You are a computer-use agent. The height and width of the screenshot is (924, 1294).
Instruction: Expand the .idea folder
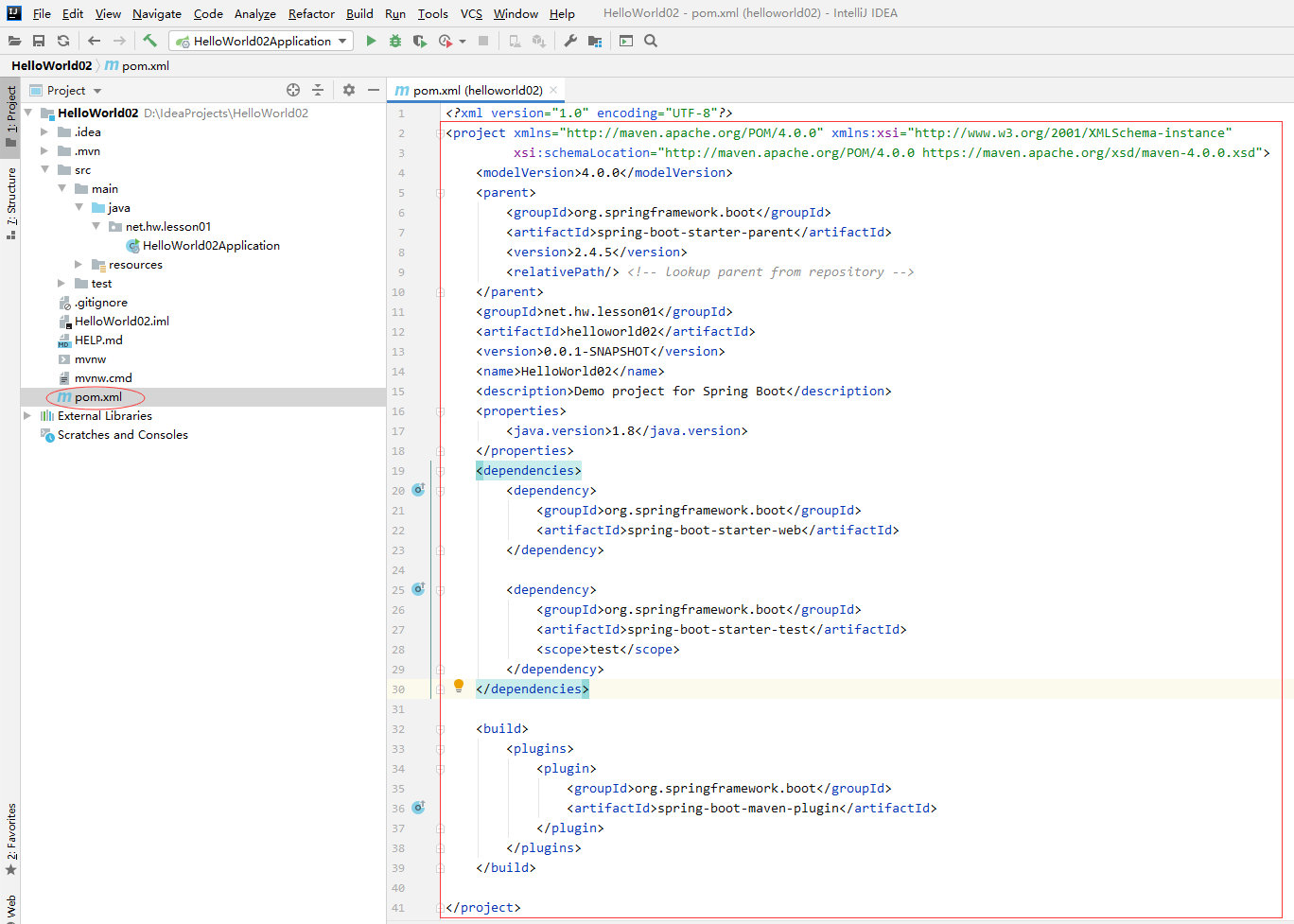tap(44, 131)
